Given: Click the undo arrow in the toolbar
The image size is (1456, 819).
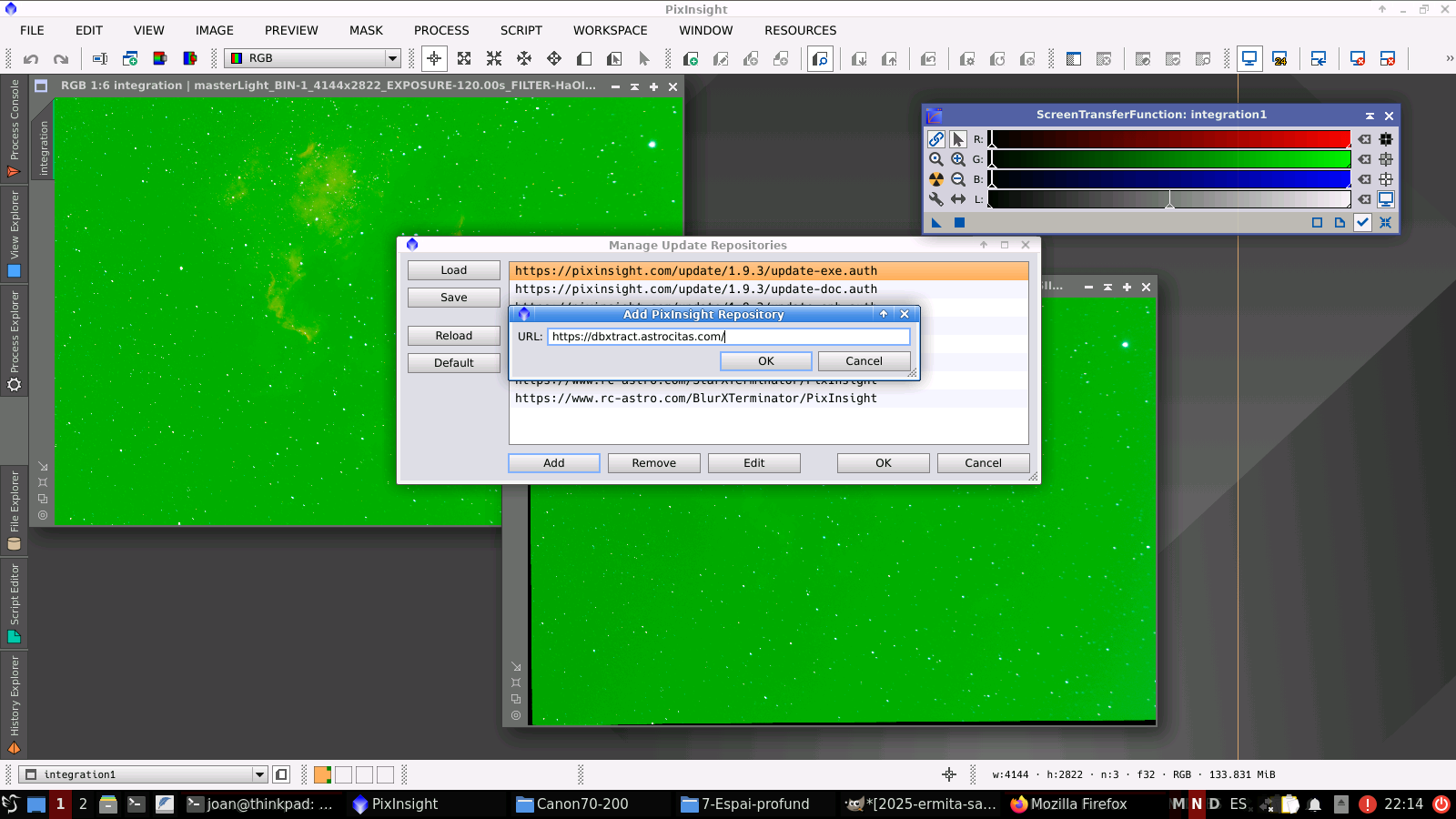Looking at the screenshot, I should click(31, 59).
